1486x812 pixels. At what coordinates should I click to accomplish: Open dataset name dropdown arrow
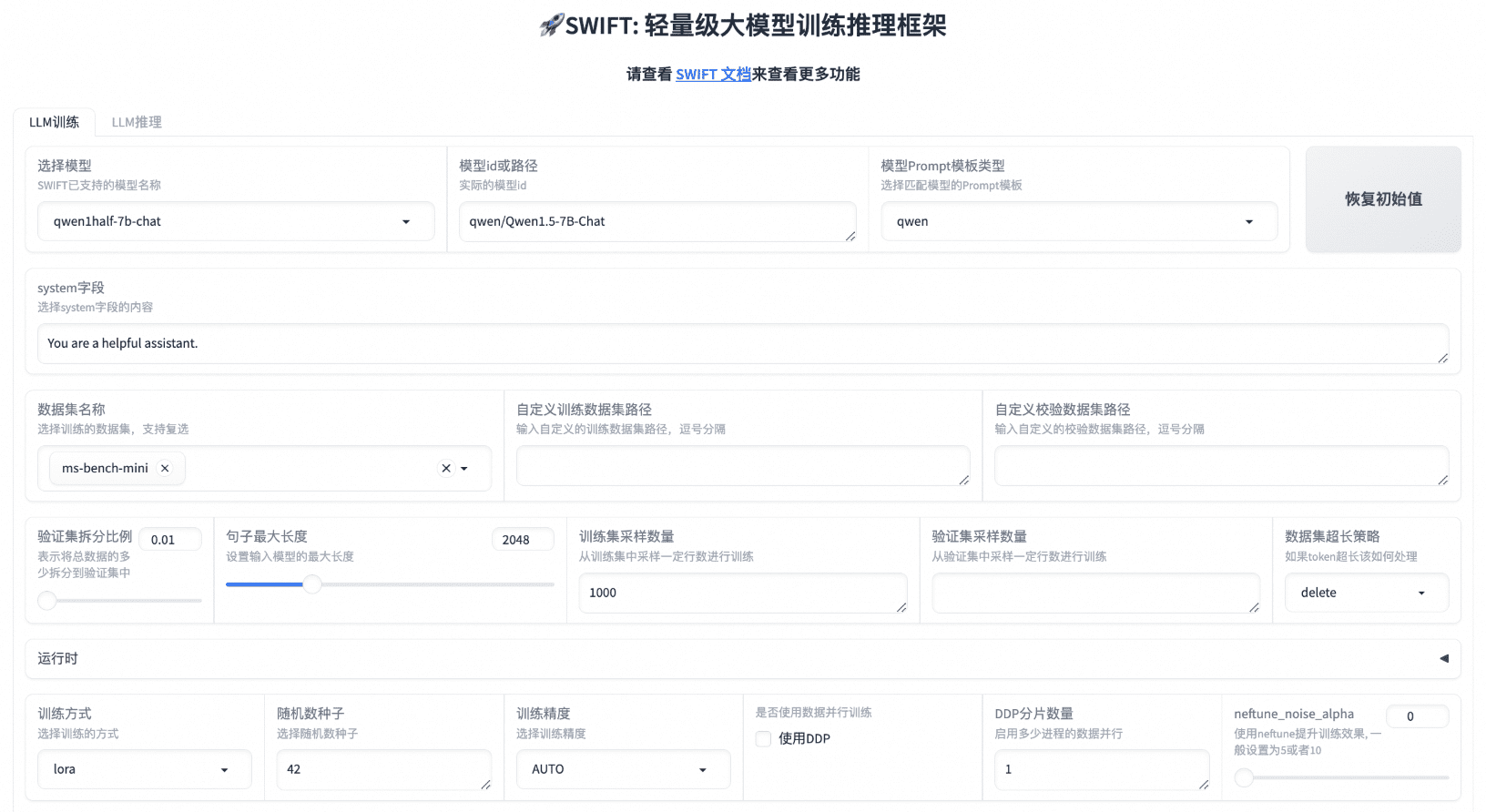[464, 469]
